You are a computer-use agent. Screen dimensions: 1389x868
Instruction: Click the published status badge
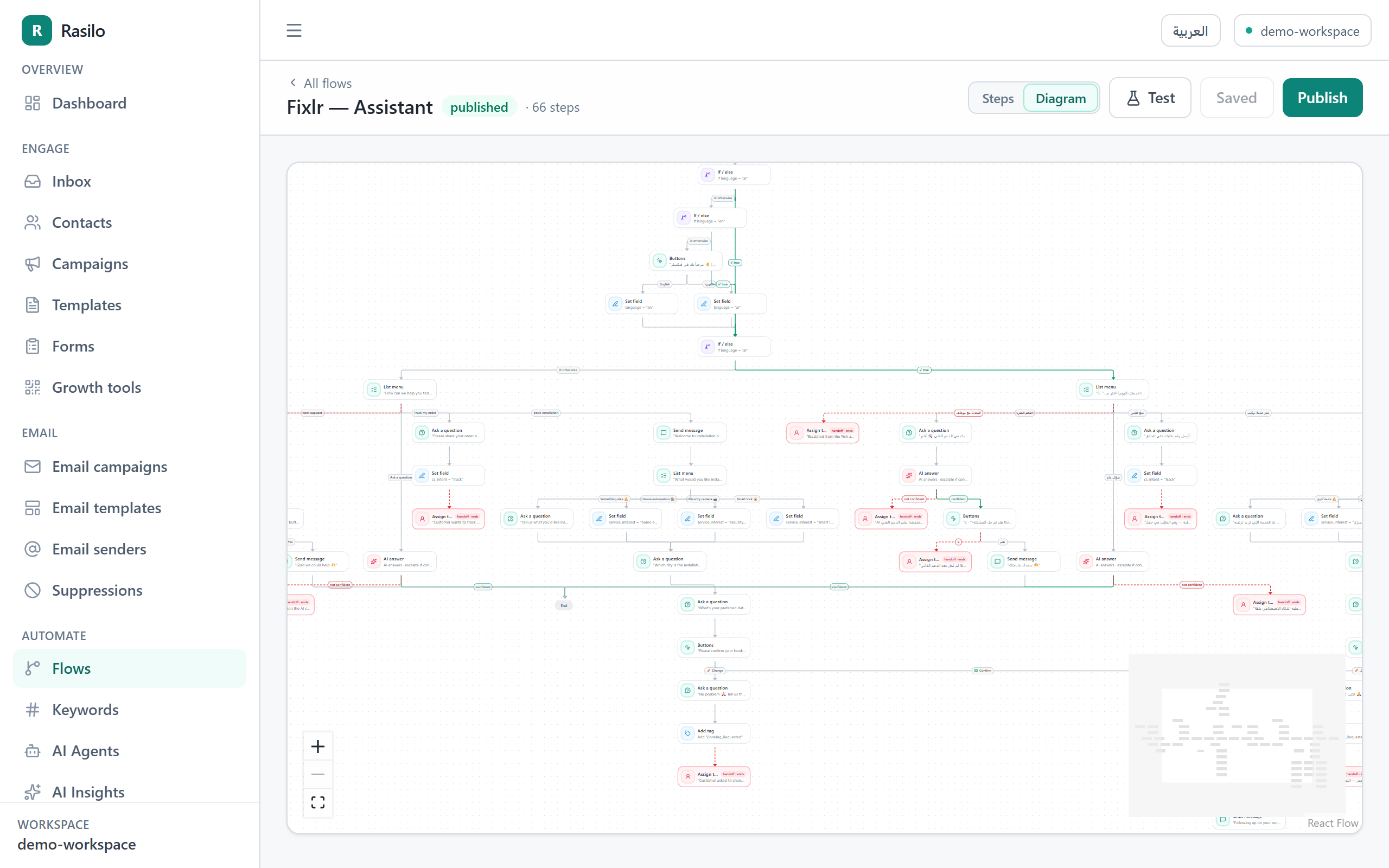point(479,107)
